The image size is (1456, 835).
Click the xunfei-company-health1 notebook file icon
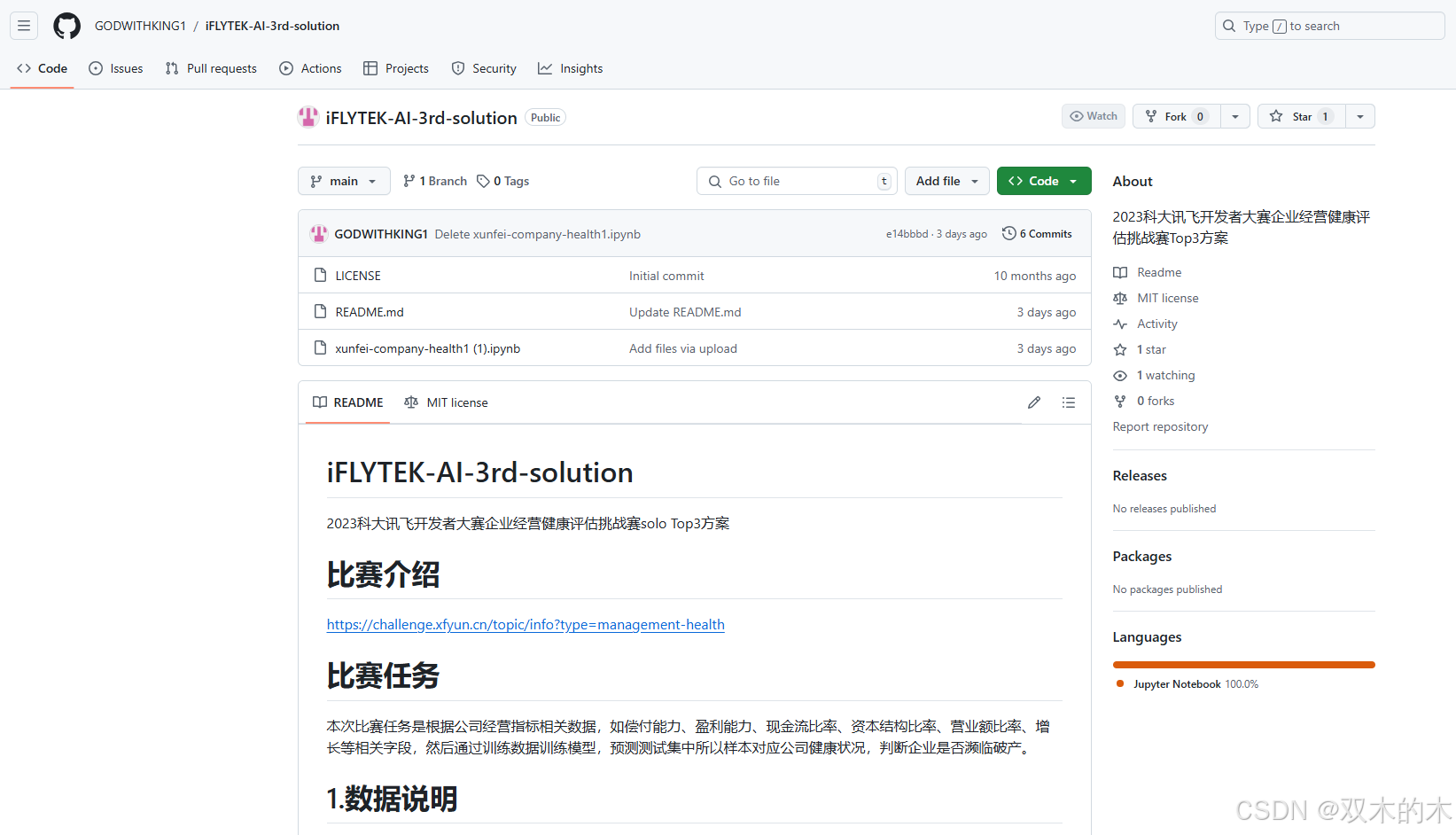pos(320,348)
